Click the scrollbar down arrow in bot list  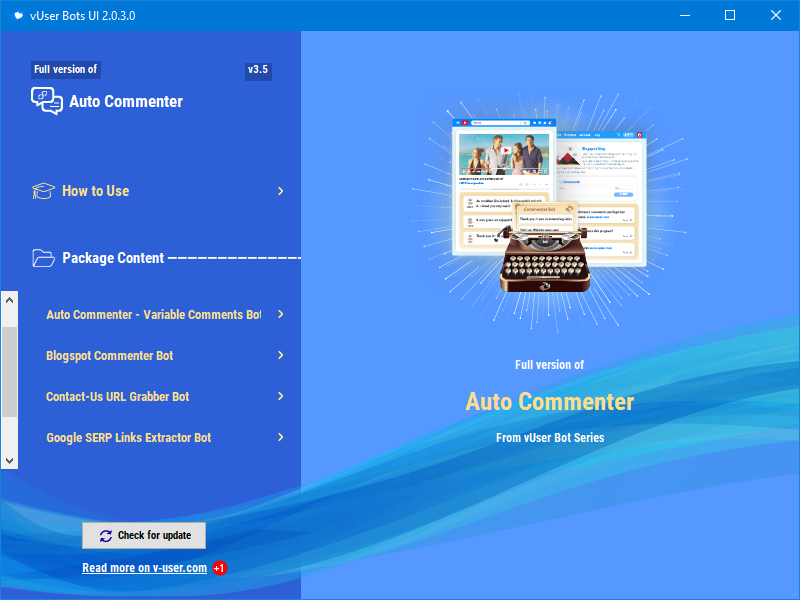coord(9,460)
